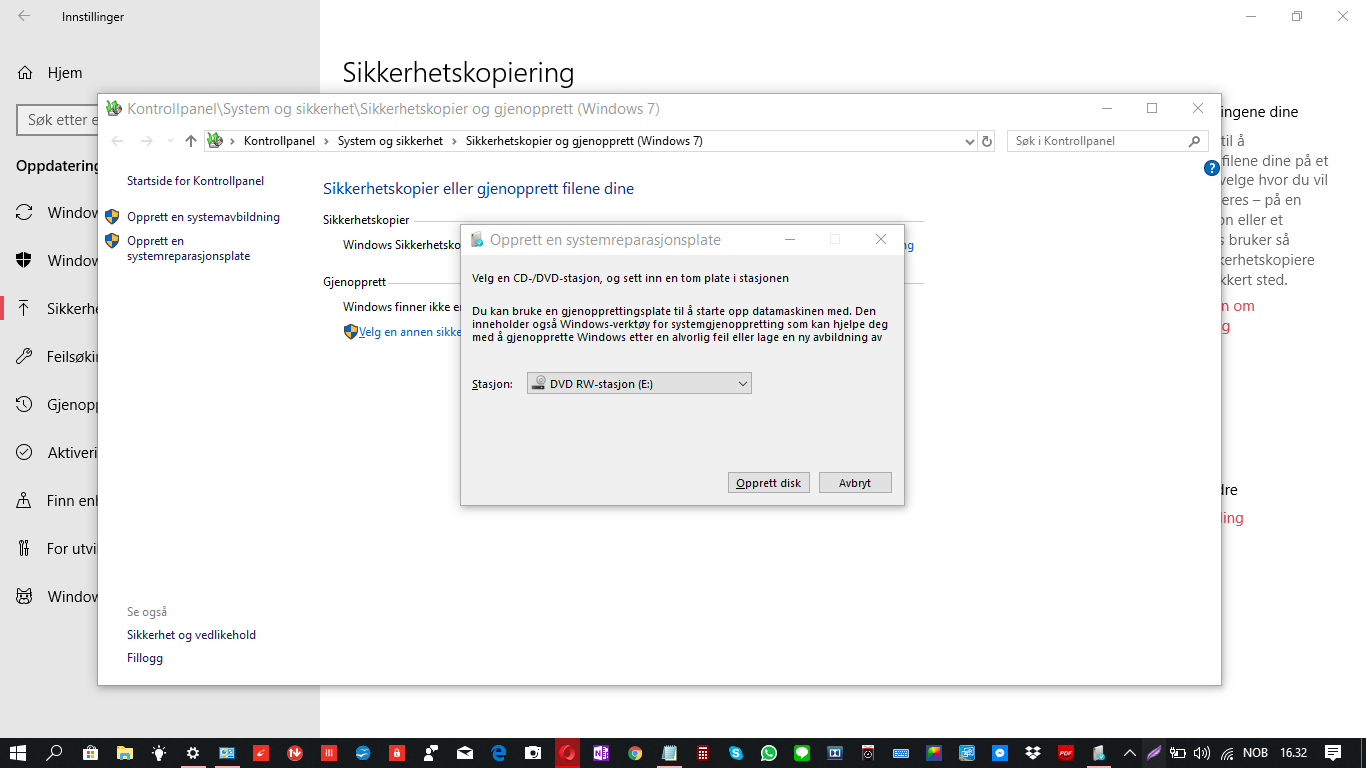Click the blue keyboard taskbar icon
Viewport: 1366px width, 768px height.
(900, 753)
